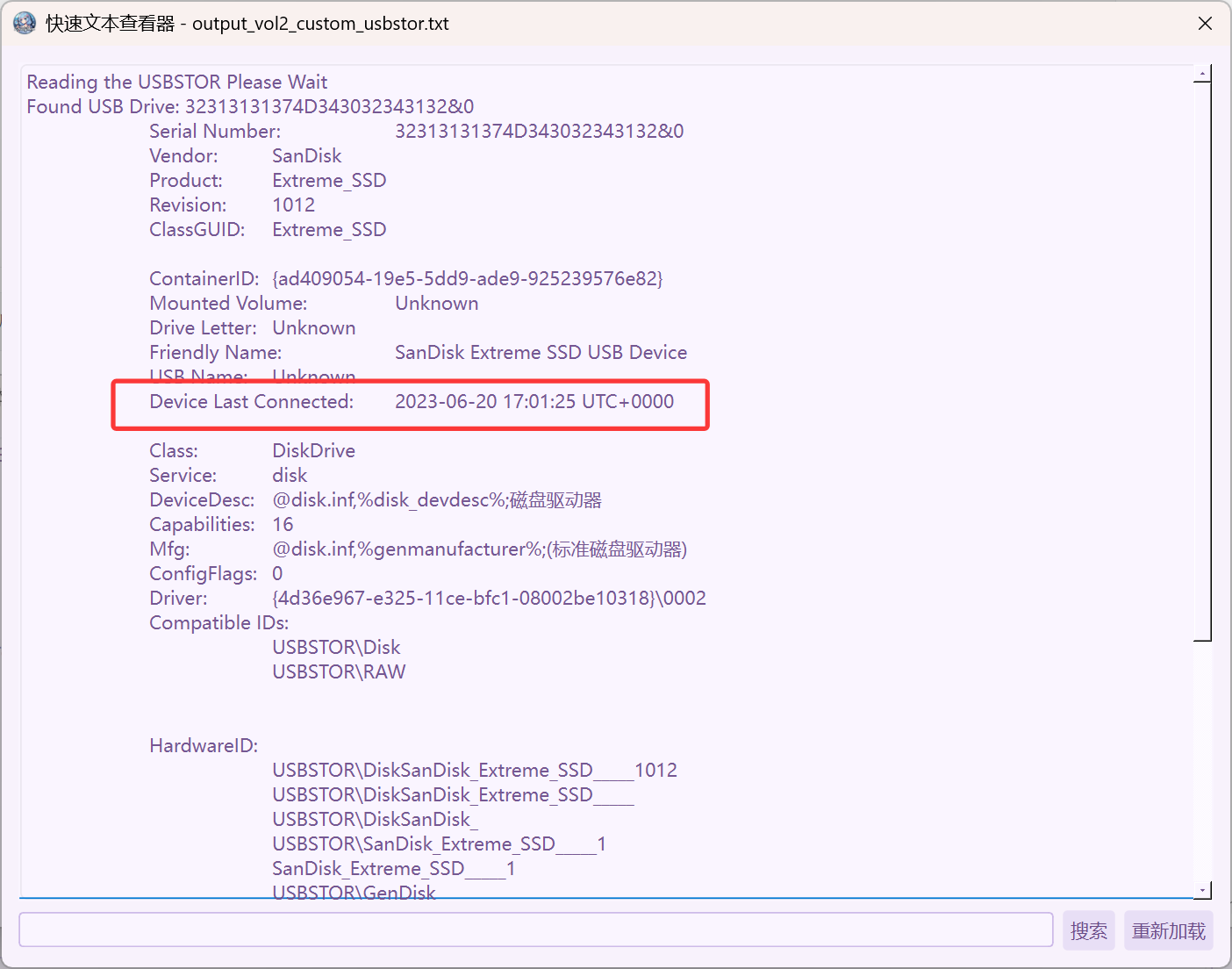The width and height of the screenshot is (1232, 969).
Task: Click the vertical scrollbar thumb
Action: [x=1203, y=362]
